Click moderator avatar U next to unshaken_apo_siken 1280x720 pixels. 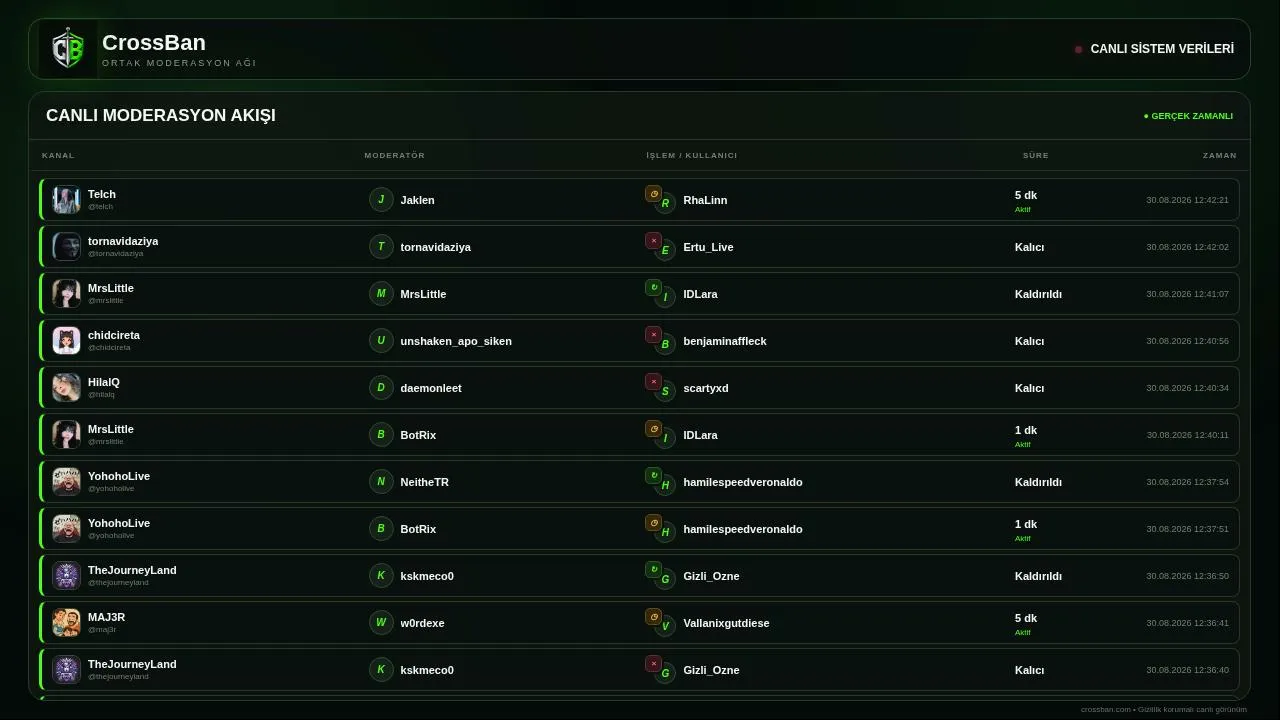[x=381, y=341]
